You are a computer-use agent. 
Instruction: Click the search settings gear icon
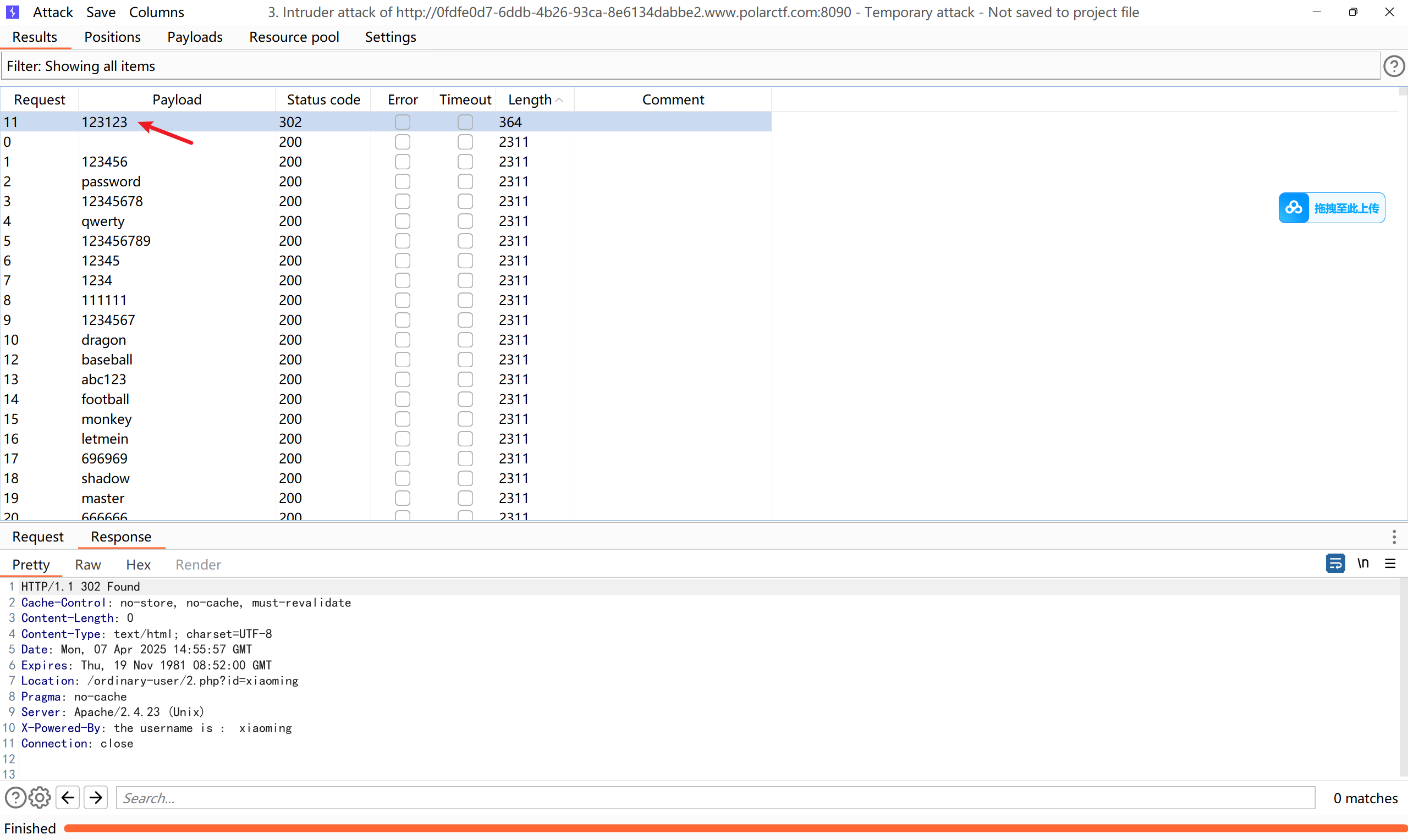click(x=39, y=798)
